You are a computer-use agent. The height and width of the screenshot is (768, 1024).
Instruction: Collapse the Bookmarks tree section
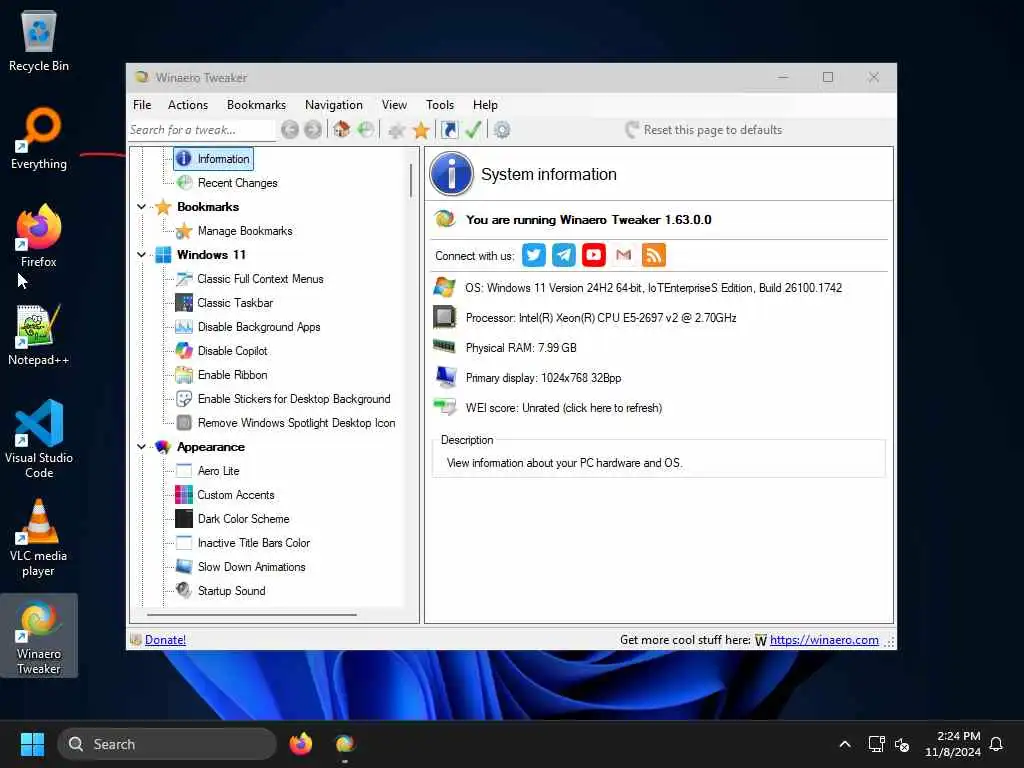(x=141, y=207)
